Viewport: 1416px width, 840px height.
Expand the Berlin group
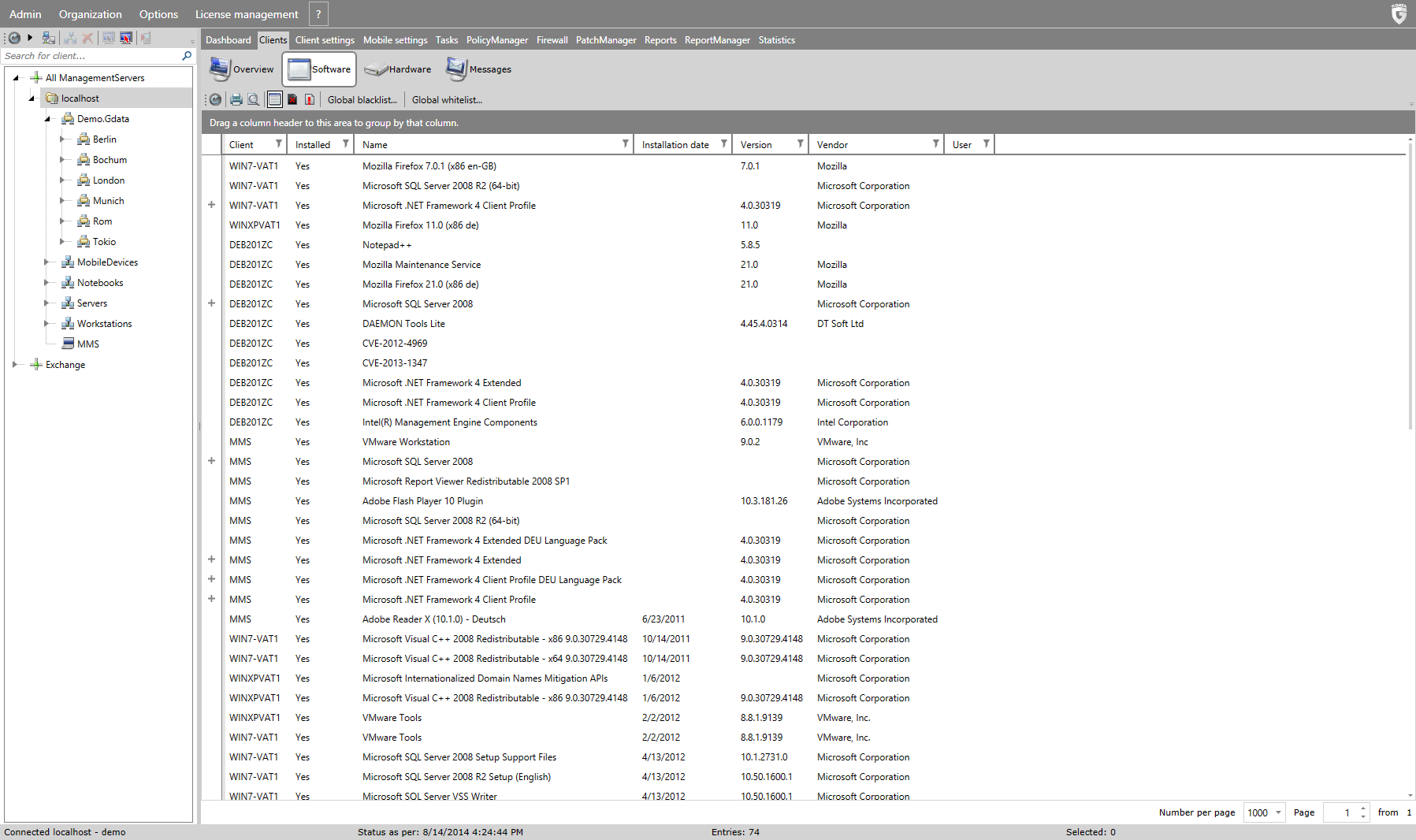pos(62,139)
